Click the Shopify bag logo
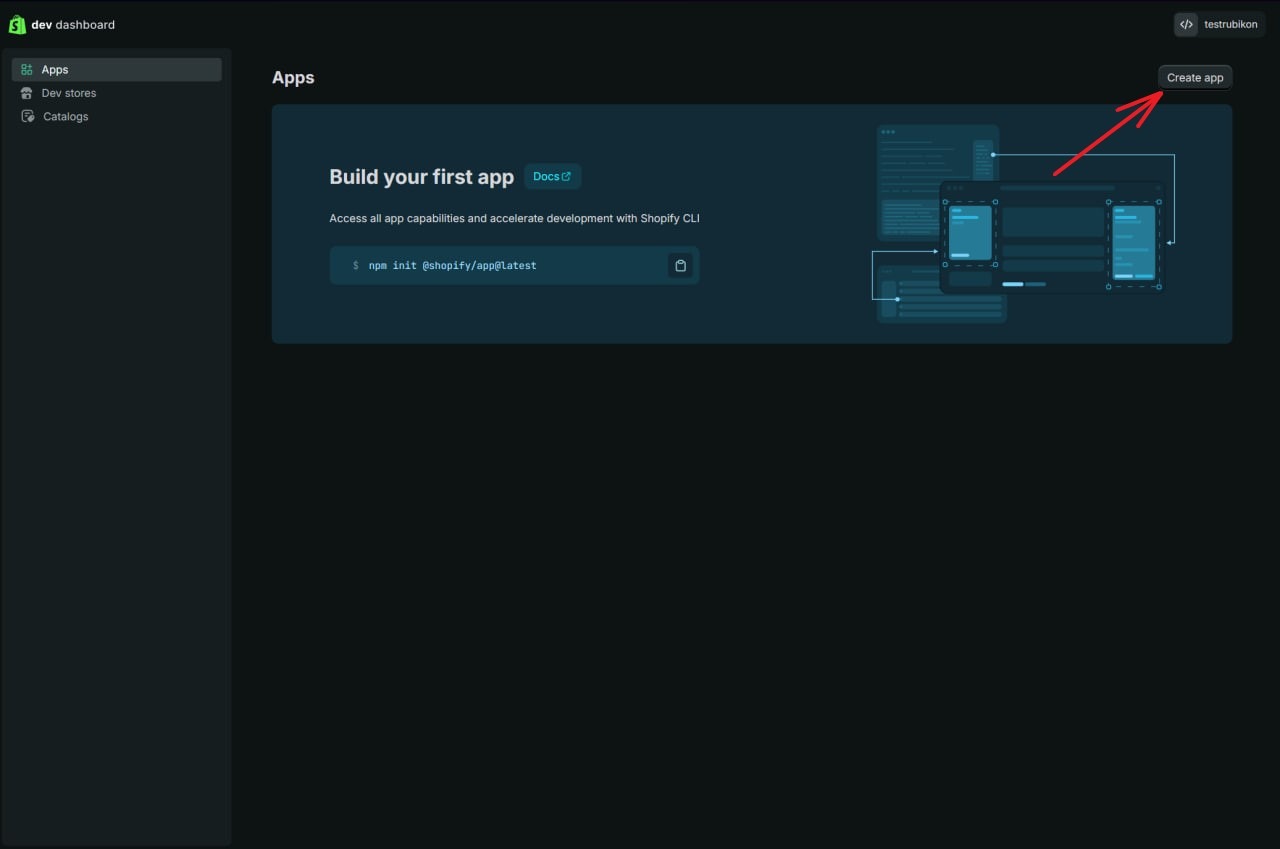The width and height of the screenshot is (1280, 849). pyautogui.click(x=17, y=25)
